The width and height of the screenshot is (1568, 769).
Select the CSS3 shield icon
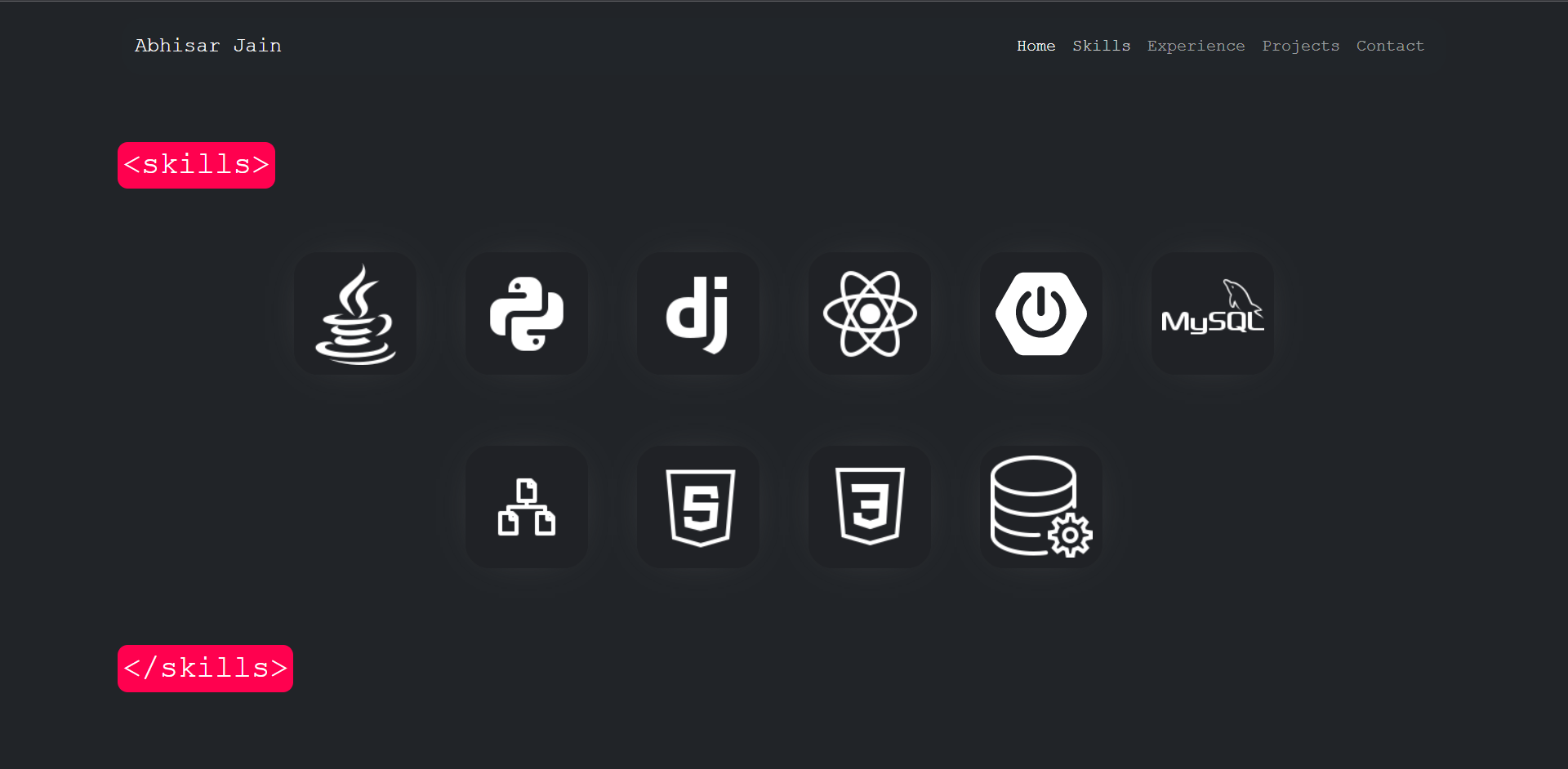(x=870, y=507)
